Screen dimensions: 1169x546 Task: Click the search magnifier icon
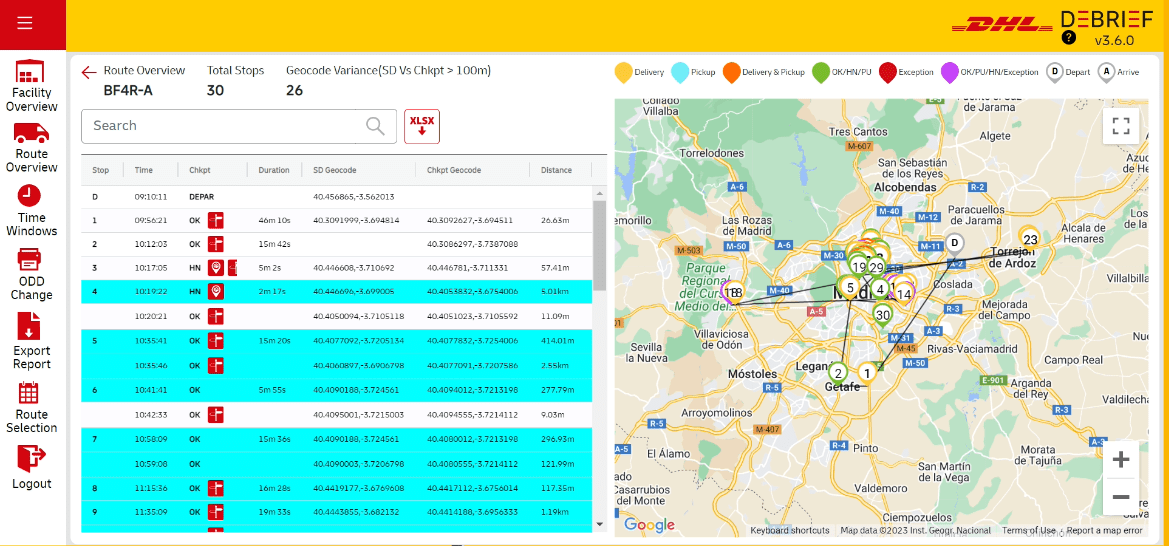pyautogui.click(x=376, y=126)
